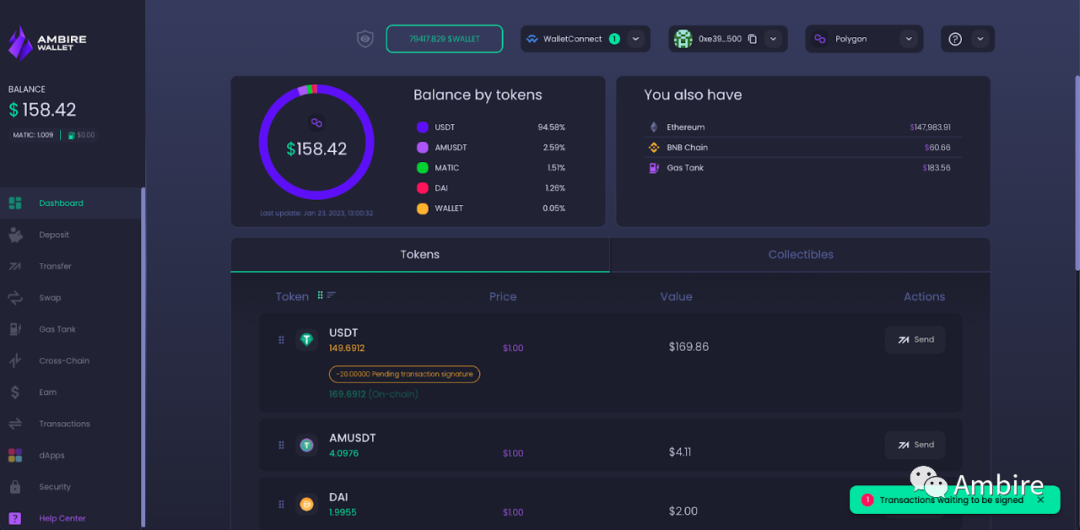Image resolution: width=1080 pixels, height=530 pixels.
Task: Click the DAI token logo
Action: 307,504
